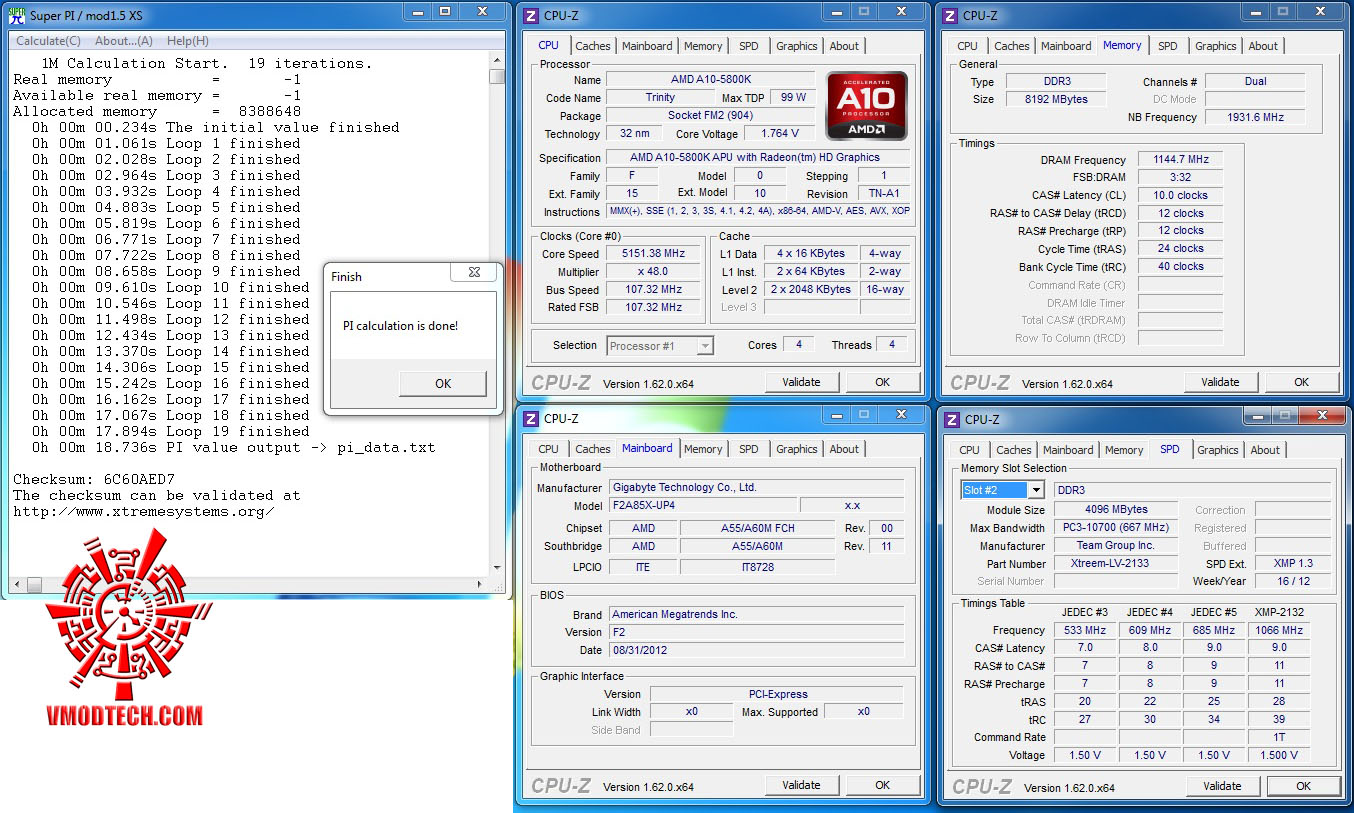Click the Super PI title bar icon
This screenshot has width=1354, height=813.
coord(16,15)
